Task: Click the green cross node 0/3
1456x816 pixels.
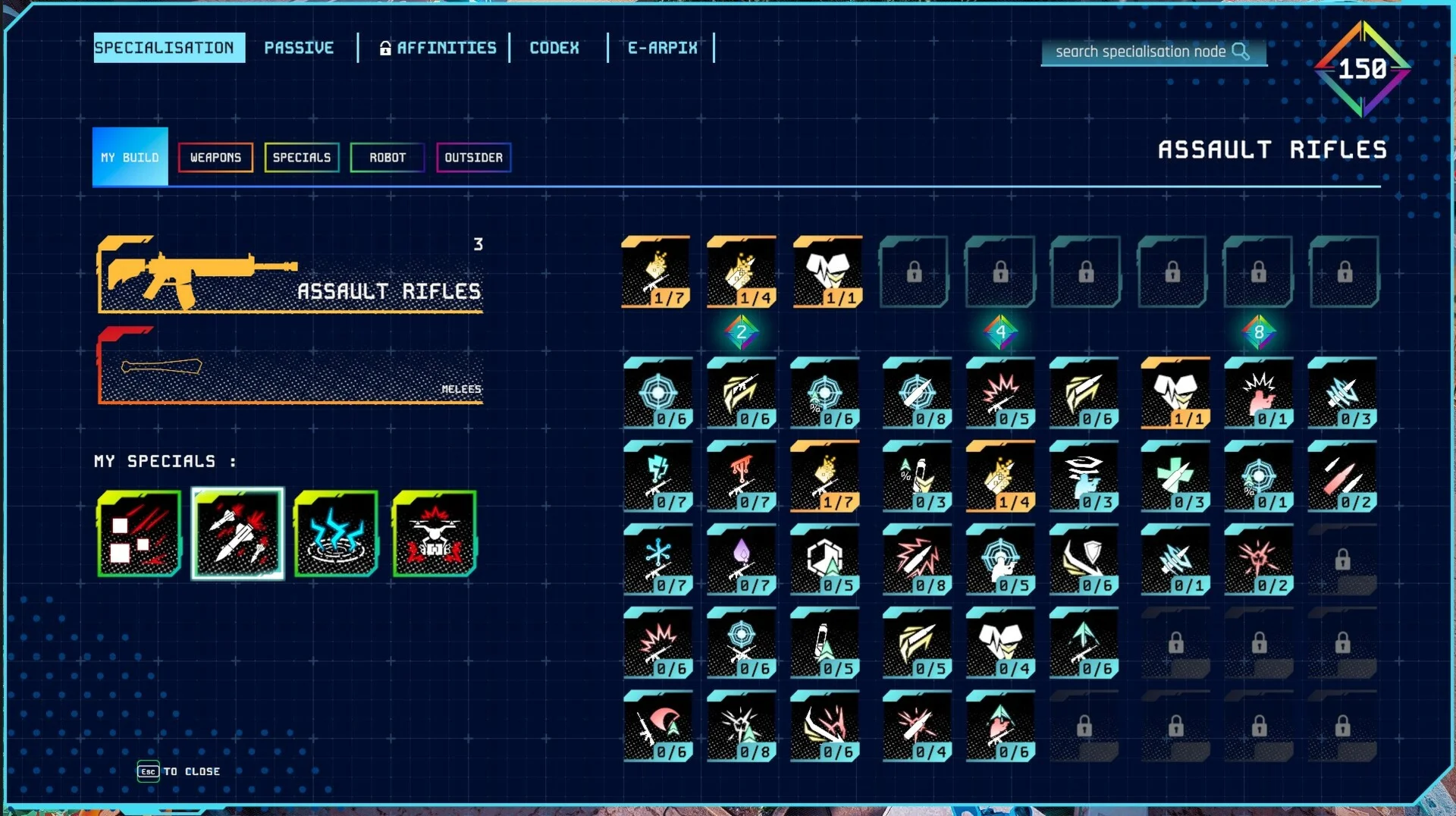Action: click(x=1175, y=476)
